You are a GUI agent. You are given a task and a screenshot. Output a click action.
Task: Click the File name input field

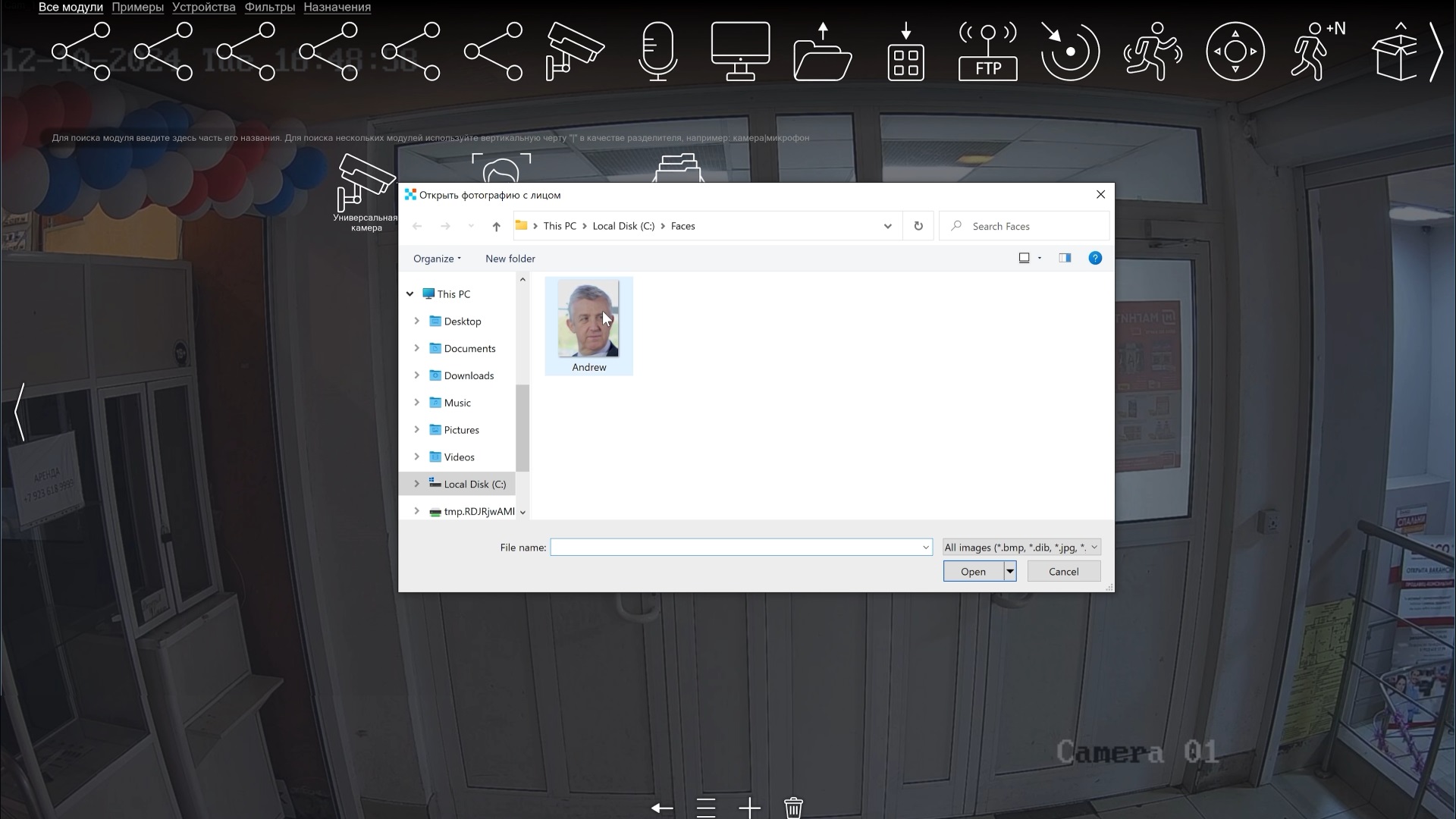(735, 548)
